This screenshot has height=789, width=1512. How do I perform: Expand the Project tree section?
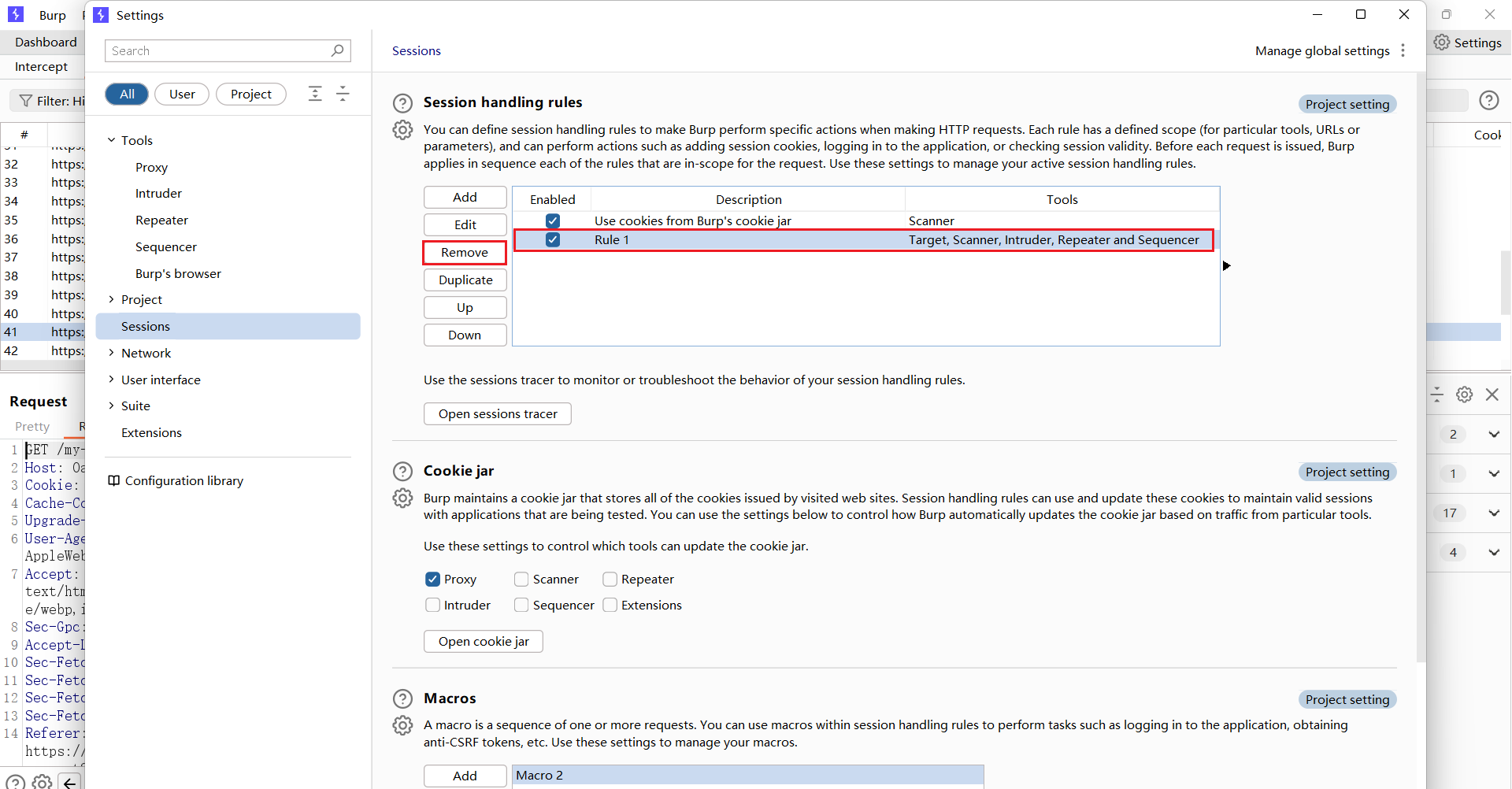(x=111, y=299)
